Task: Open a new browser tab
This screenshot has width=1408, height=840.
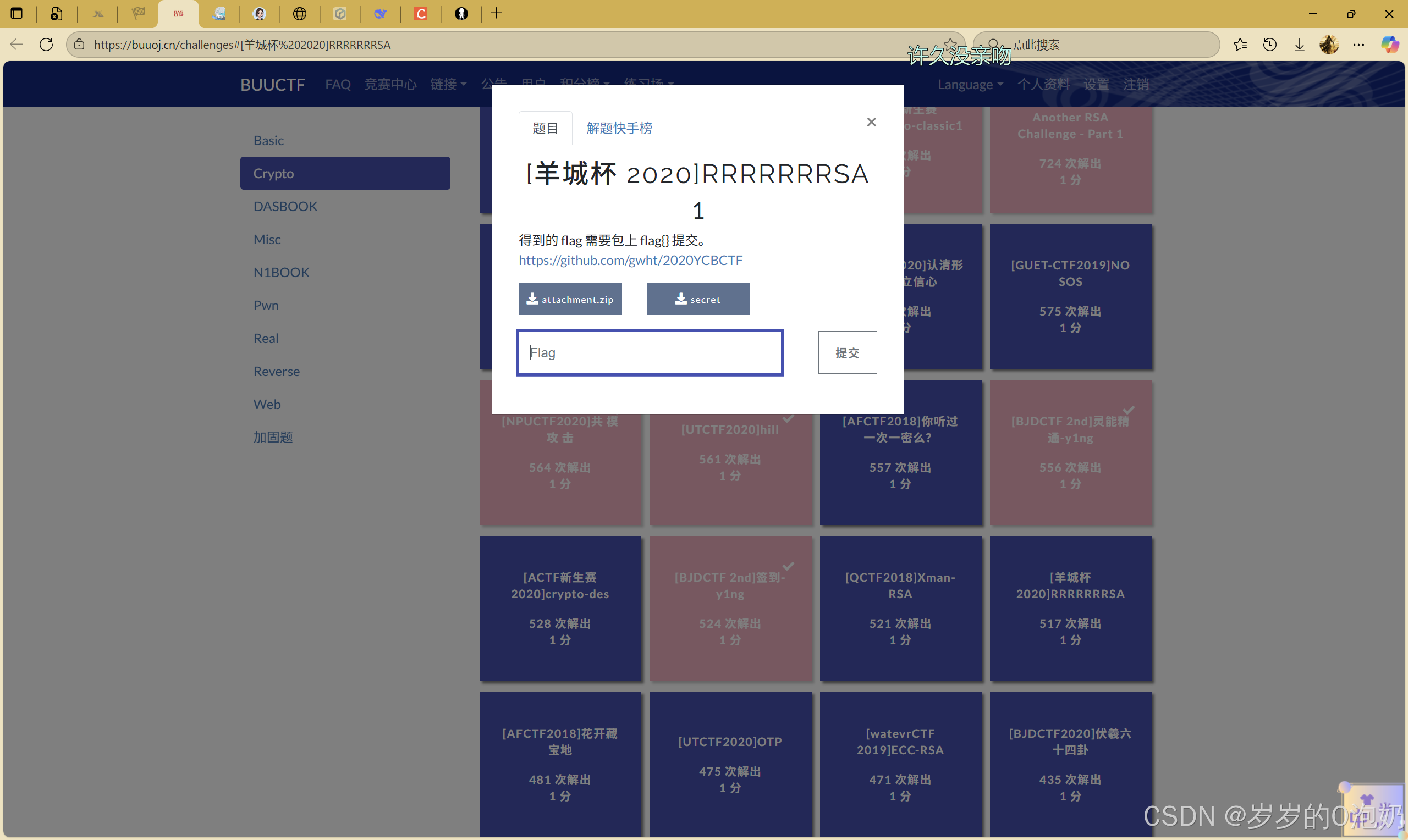Action: pos(497,13)
